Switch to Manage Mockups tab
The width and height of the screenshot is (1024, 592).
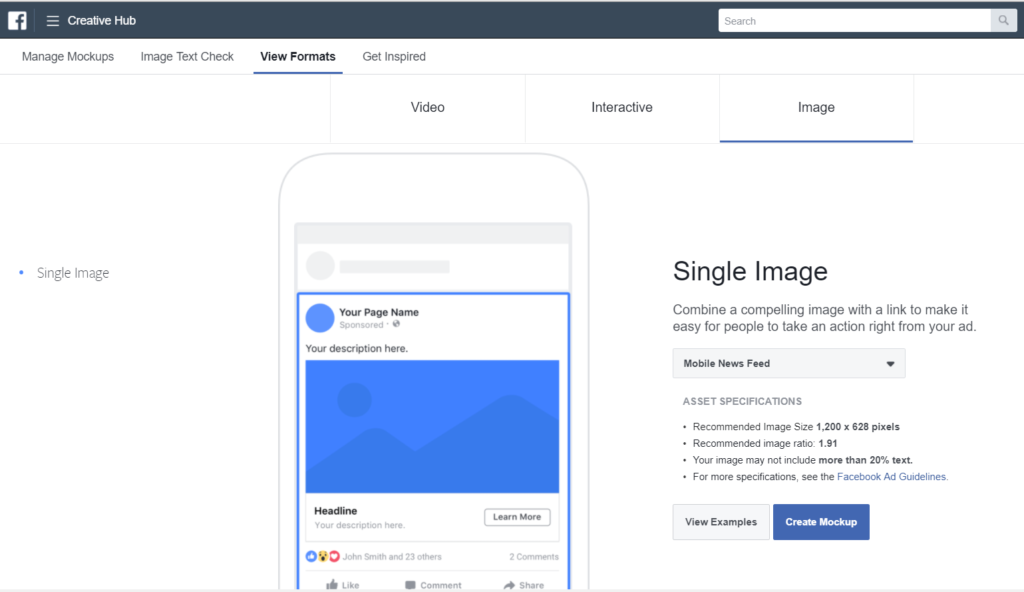(x=68, y=56)
